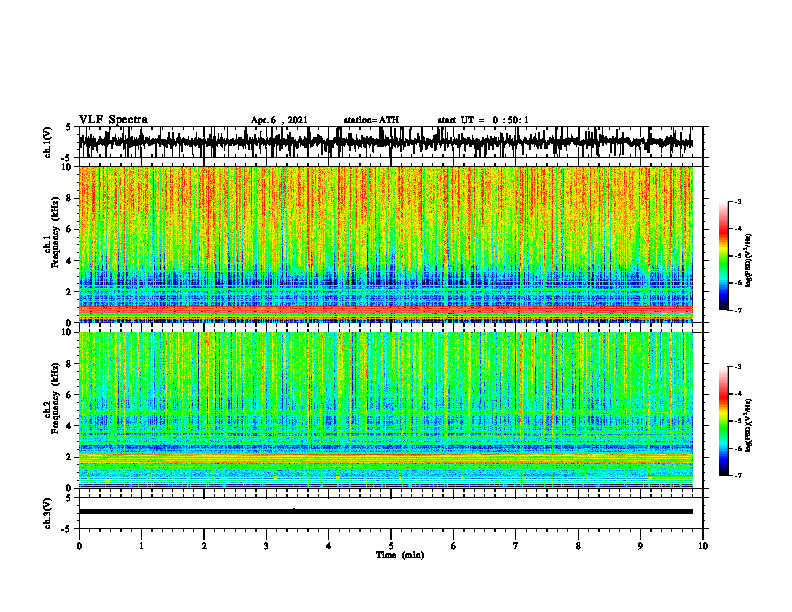Click the 'VLF Spectra' title text
Screen dimensions: 792x612
click(x=113, y=120)
